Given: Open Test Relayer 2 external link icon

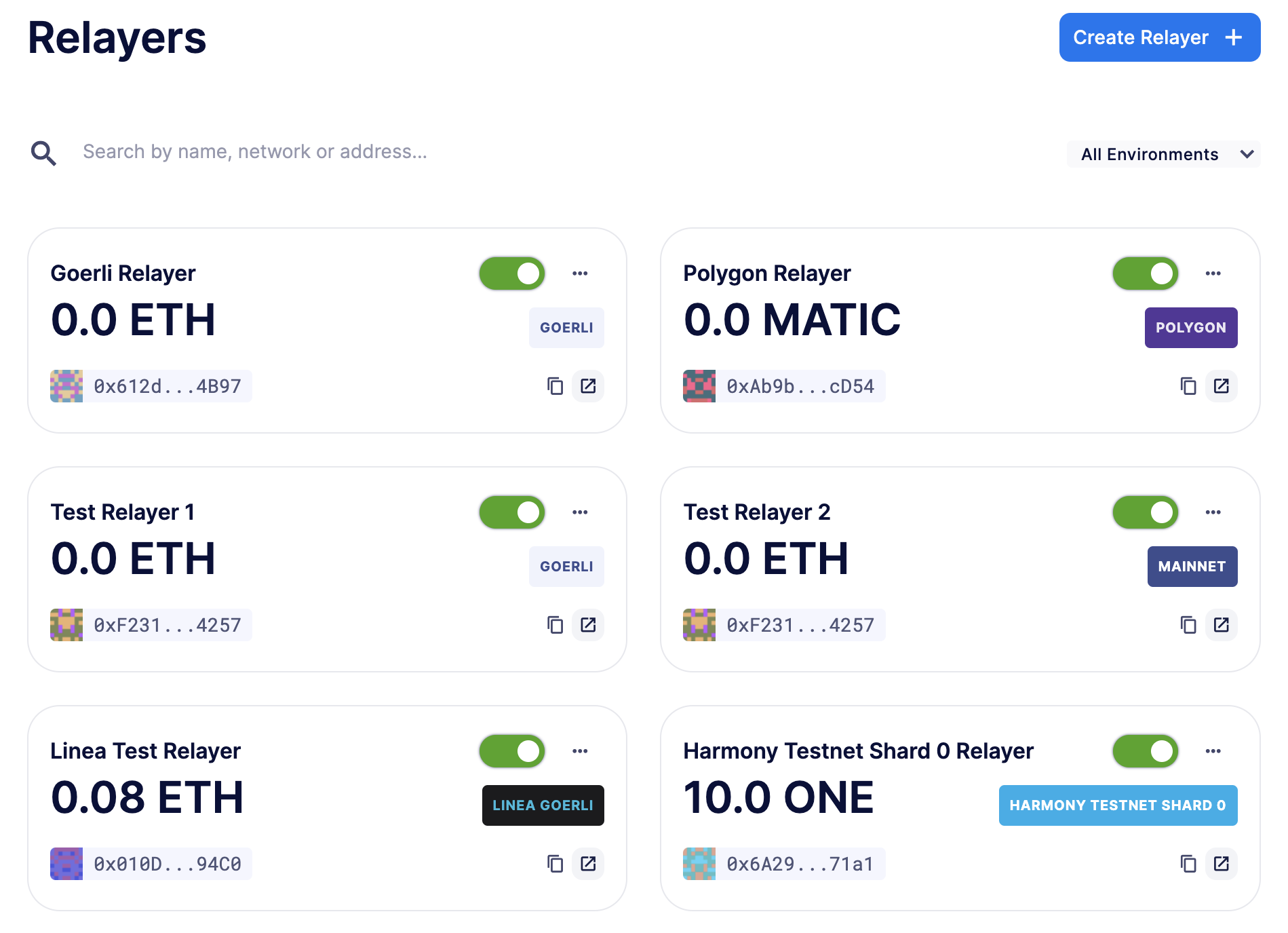Looking at the screenshot, I should [1221, 625].
